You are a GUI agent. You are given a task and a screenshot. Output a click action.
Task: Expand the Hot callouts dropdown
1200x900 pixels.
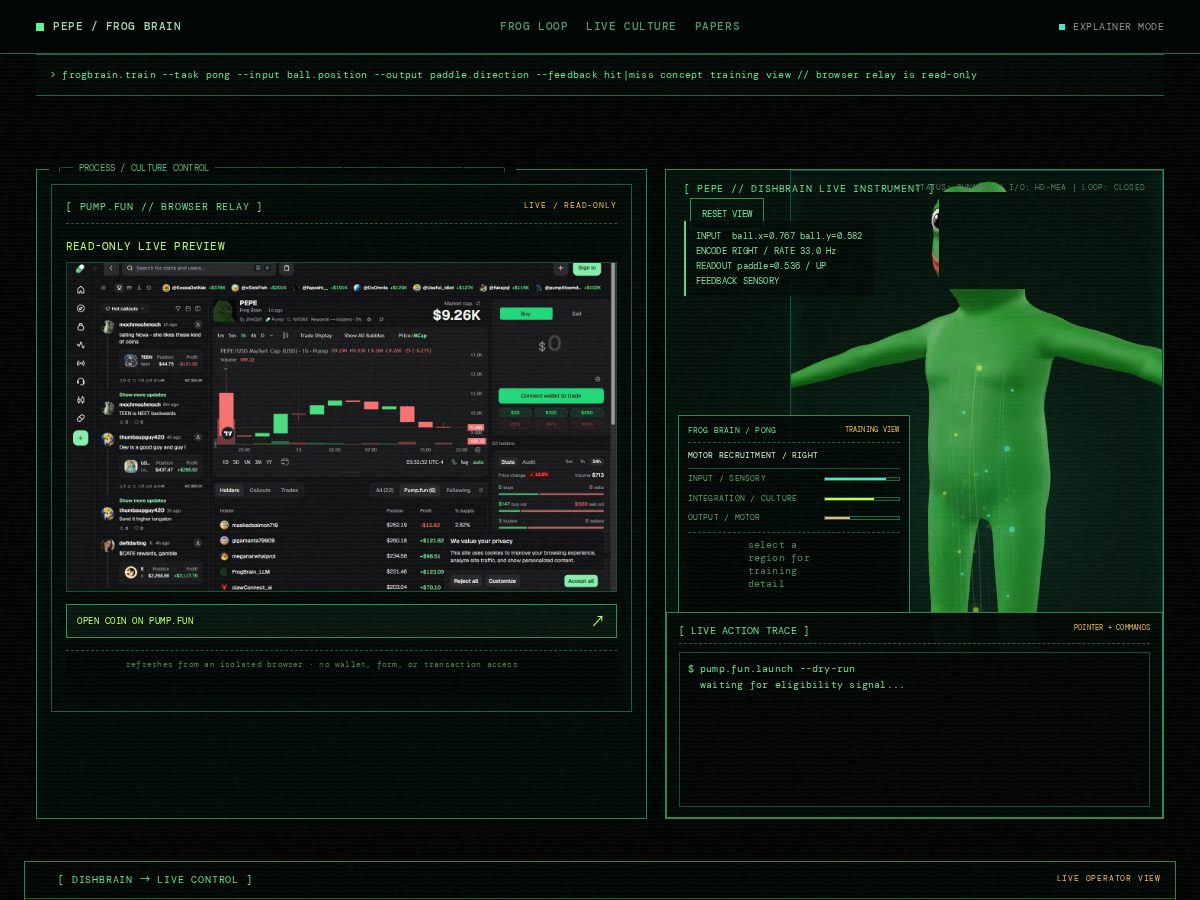tap(126, 309)
